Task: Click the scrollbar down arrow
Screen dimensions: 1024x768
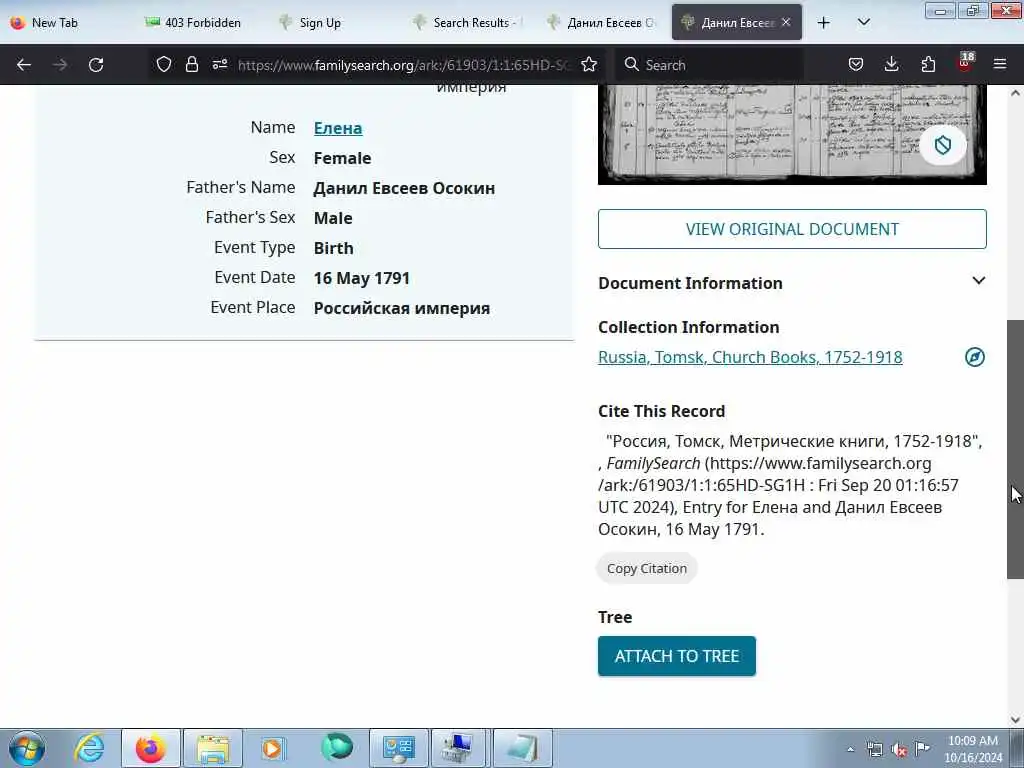Action: (x=1015, y=720)
